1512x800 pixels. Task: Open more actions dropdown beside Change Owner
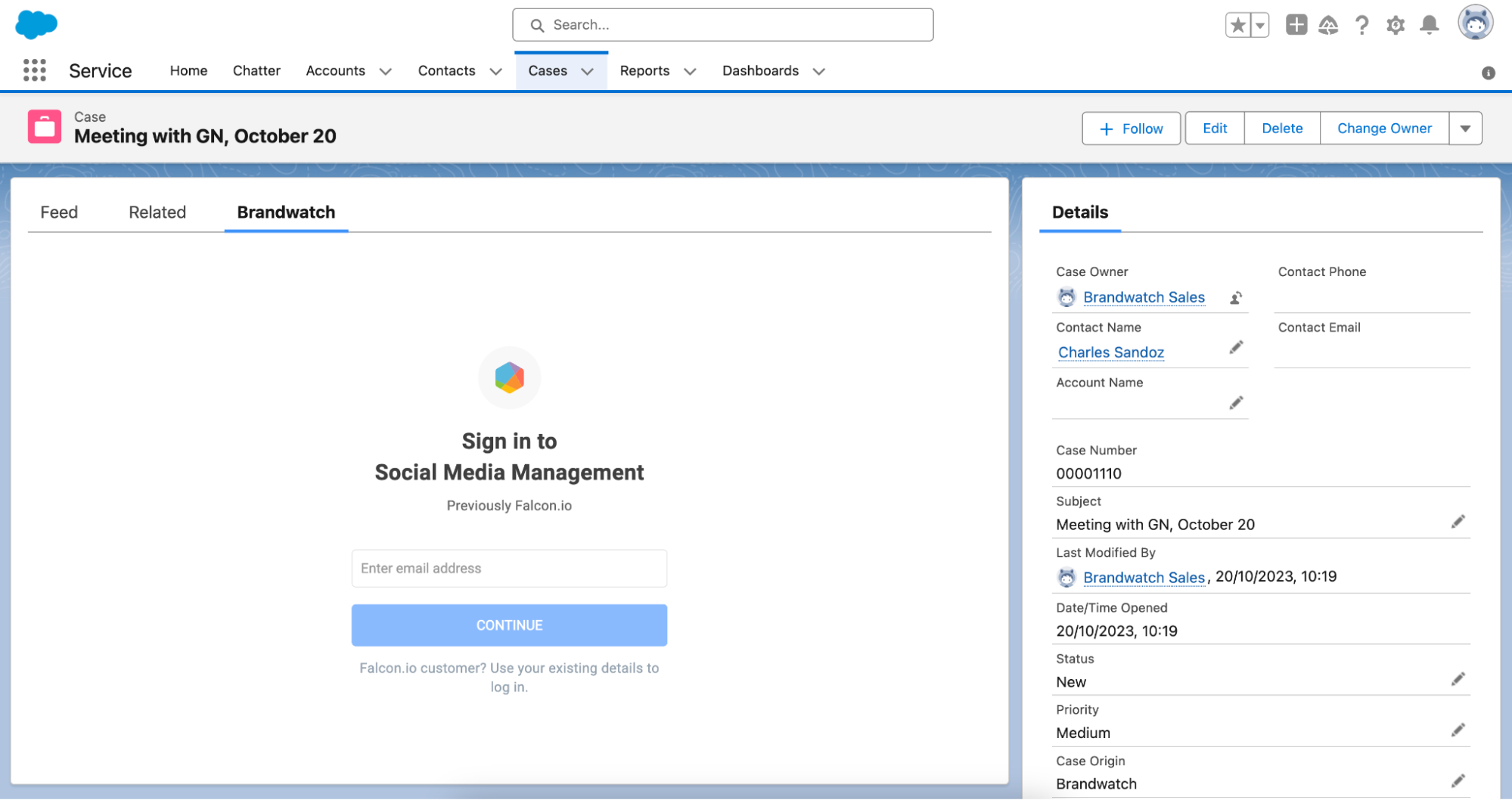(x=1465, y=129)
